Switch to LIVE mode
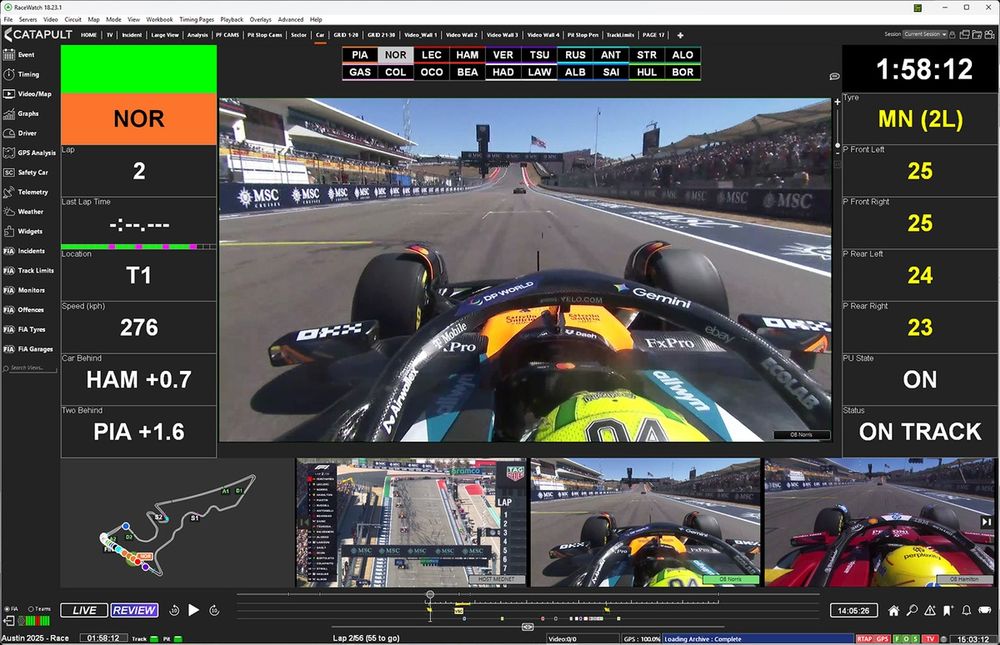This screenshot has height=645, width=1000. [83, 609]
